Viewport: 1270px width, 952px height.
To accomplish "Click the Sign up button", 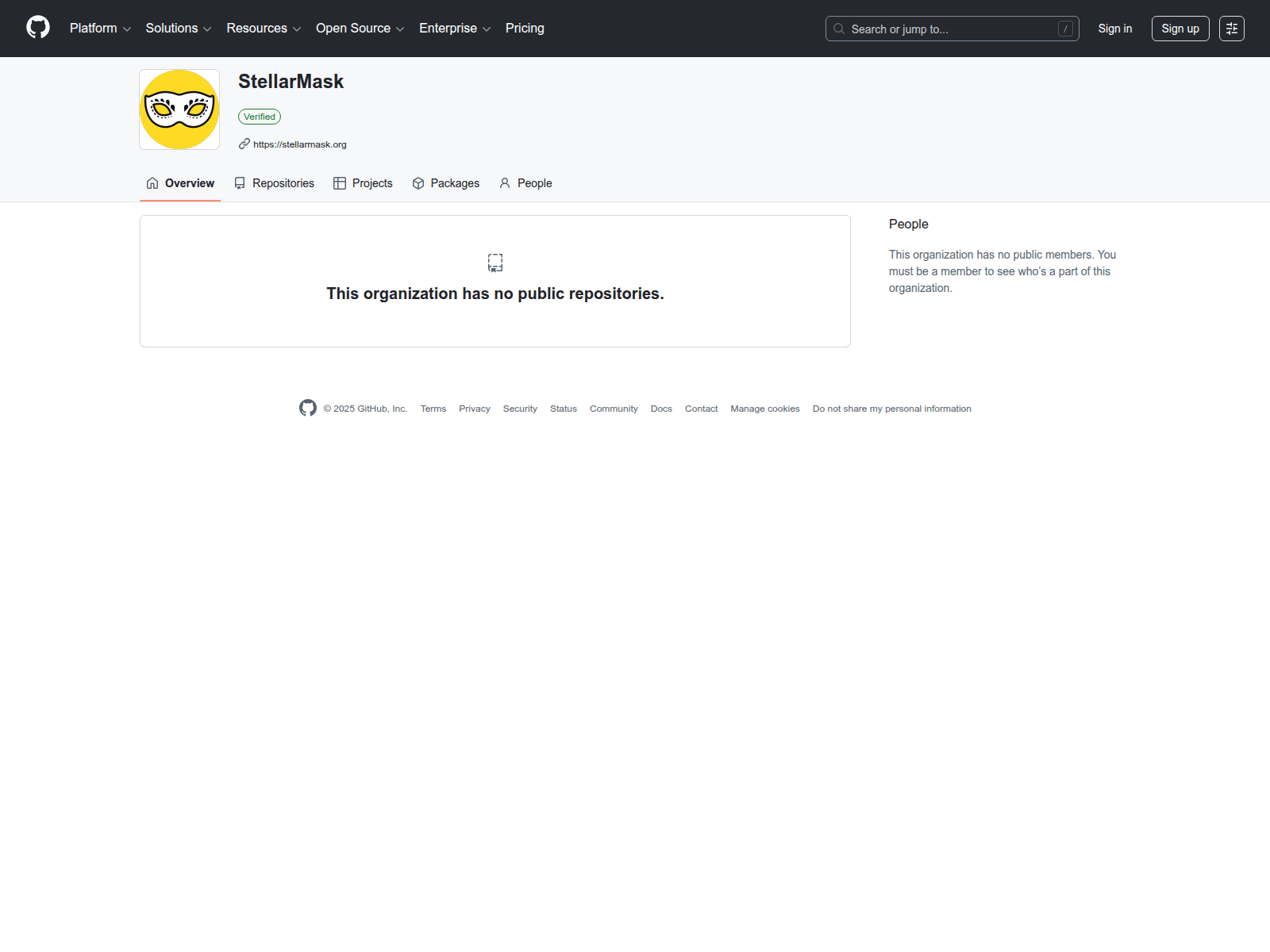I will tap(1180, 29).
